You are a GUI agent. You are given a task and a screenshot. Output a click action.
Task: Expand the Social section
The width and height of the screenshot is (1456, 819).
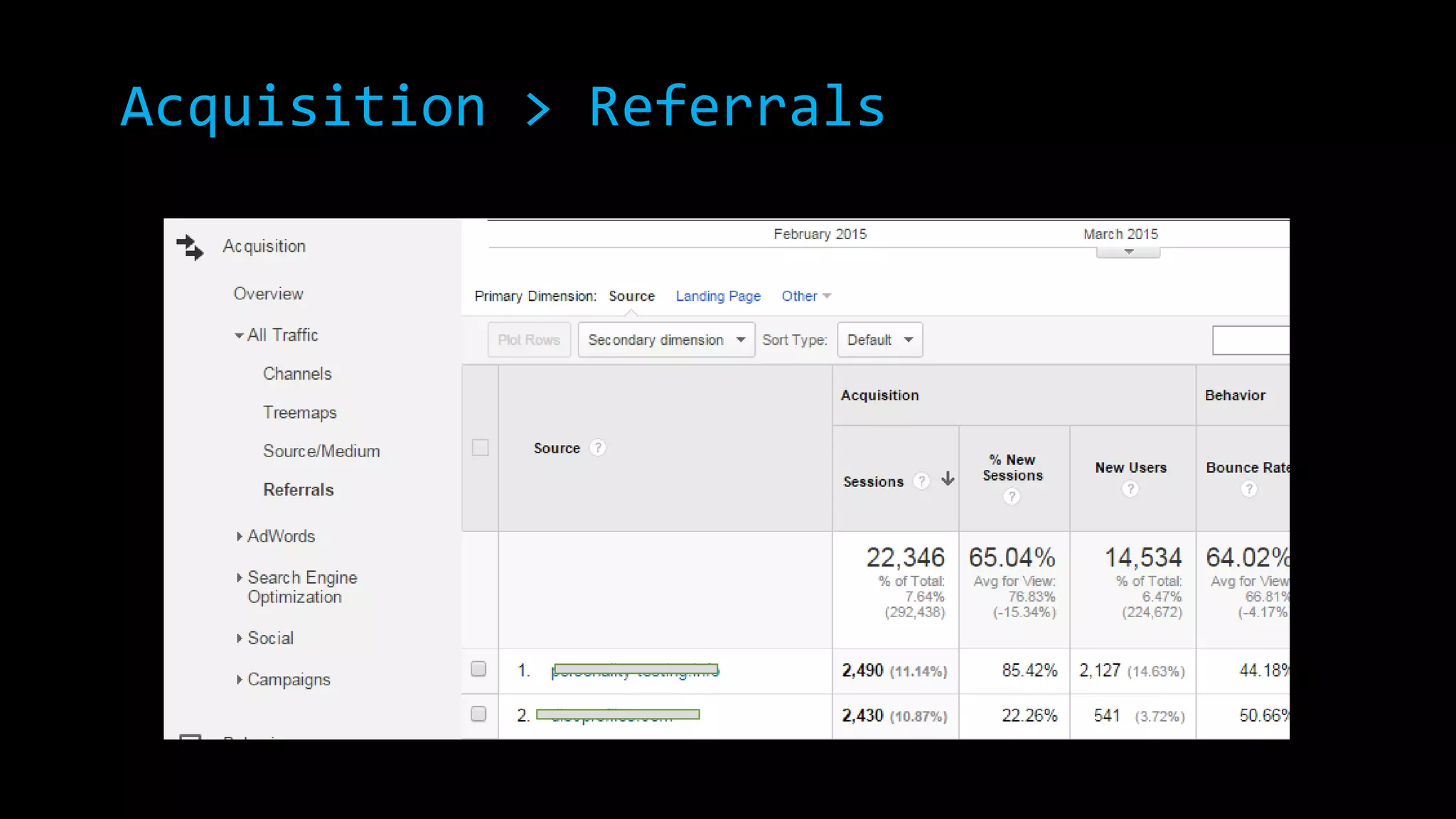pyautogui.click(x=240, y=638)
